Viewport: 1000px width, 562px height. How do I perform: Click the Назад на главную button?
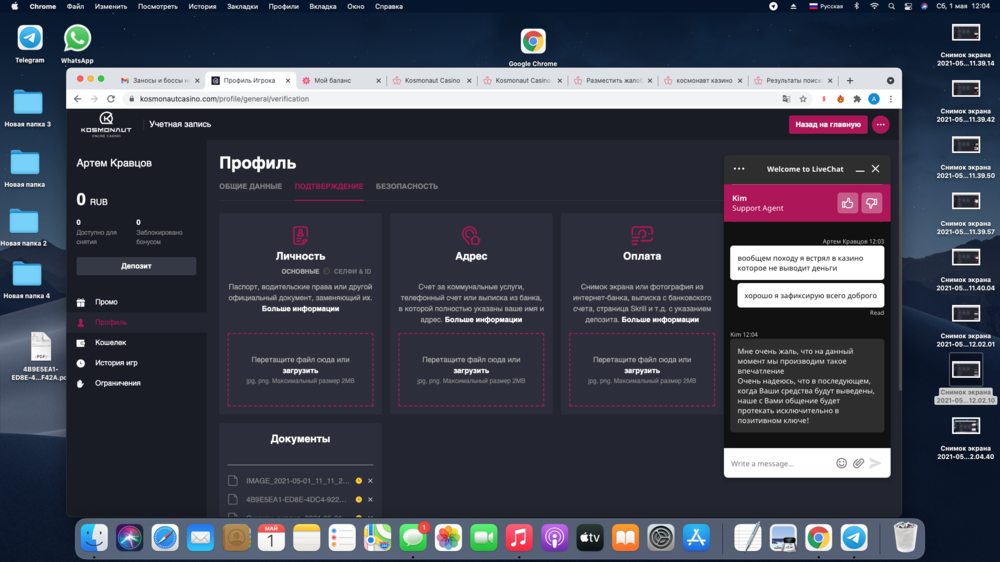(x=828, y=125)
